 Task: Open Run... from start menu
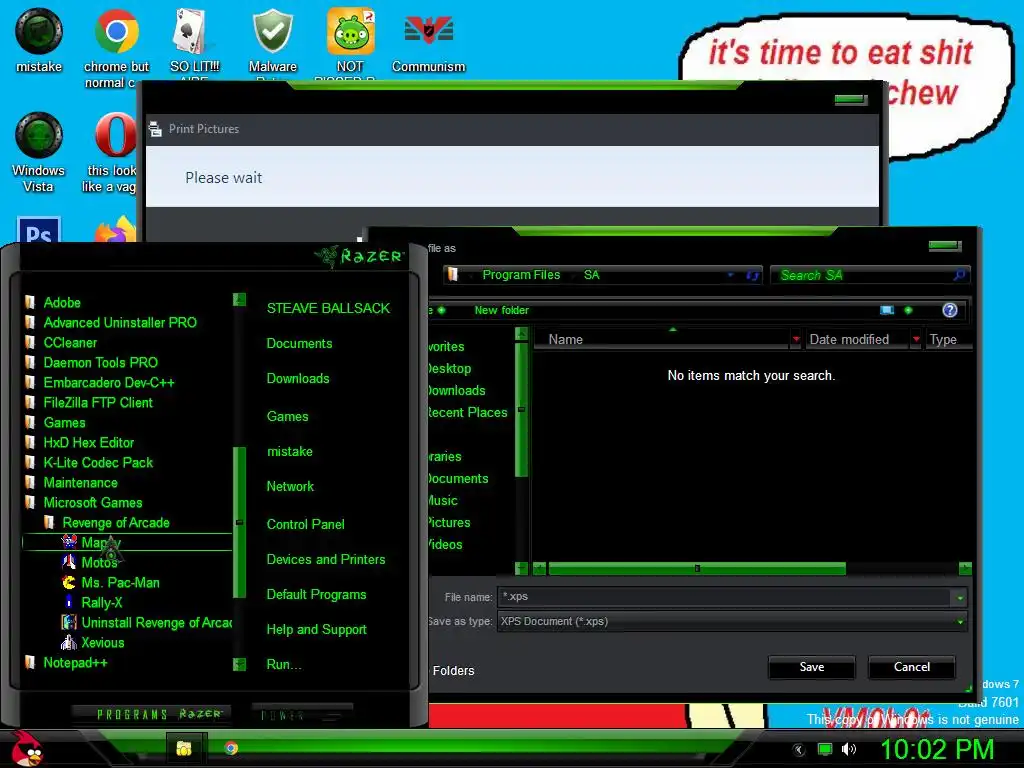click(x=283, y=665)
